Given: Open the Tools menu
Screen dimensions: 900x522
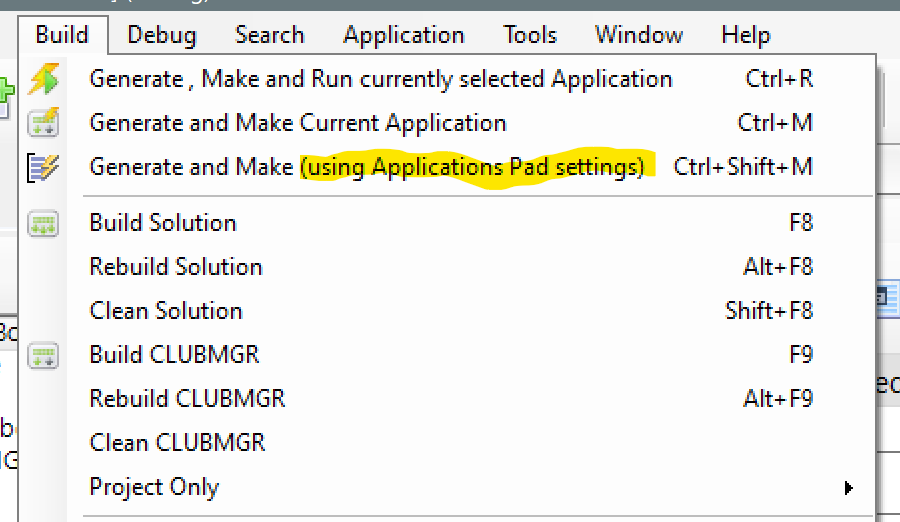Looking at the screenshot, I should (x=530, y=36).
